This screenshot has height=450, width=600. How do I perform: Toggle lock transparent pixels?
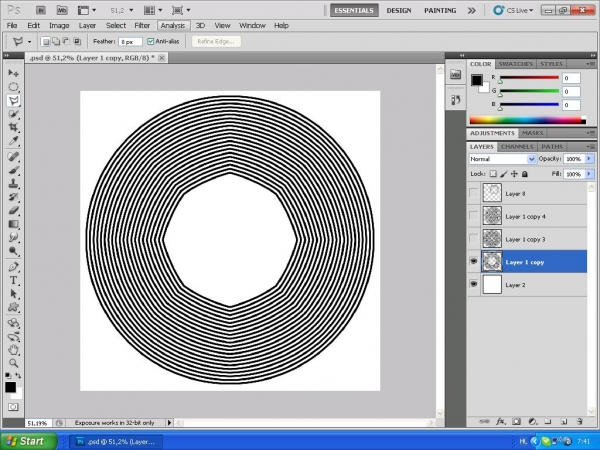click(x=493, y=174)
